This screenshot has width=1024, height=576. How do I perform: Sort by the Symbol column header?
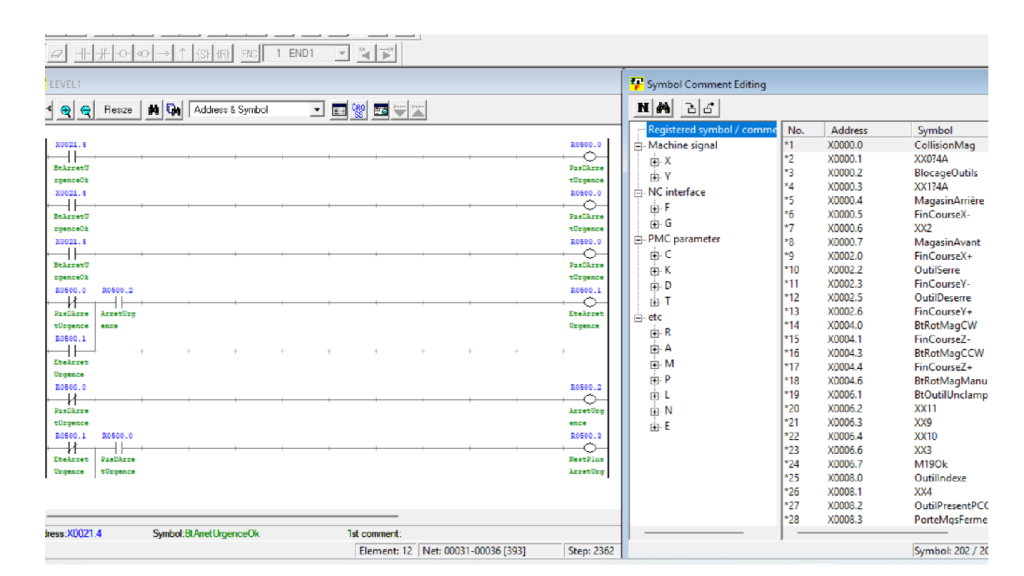click(949, 130)
